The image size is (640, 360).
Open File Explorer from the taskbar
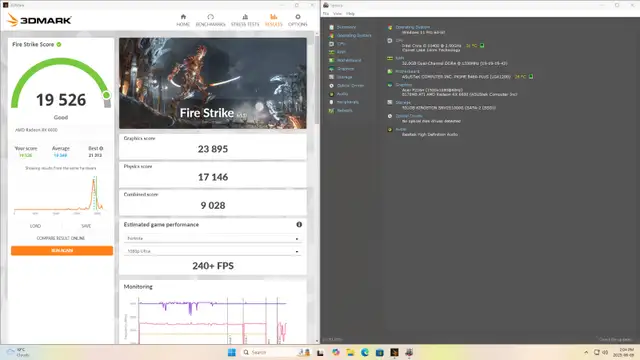coord(350,352)
